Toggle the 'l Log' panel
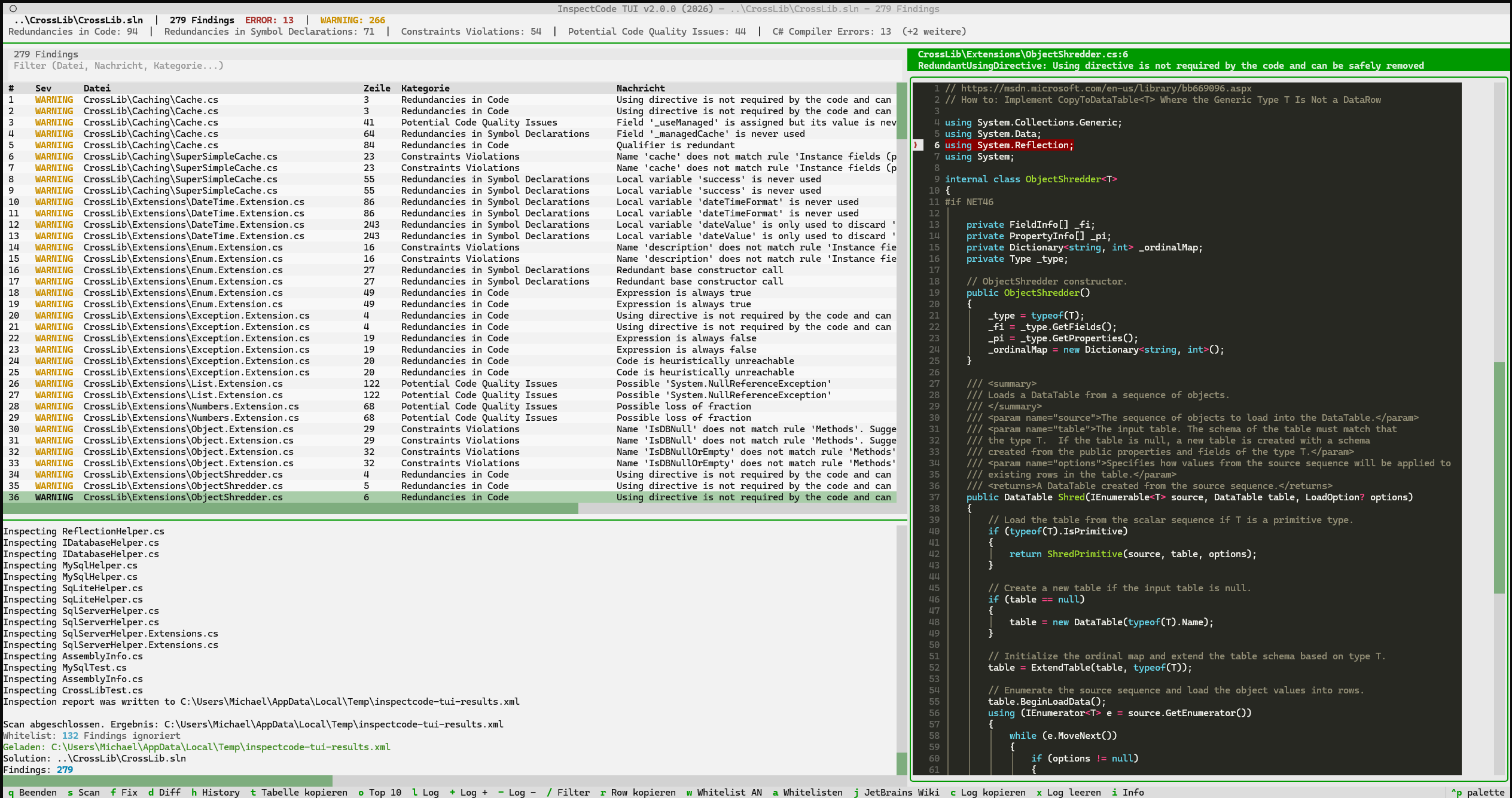Image resolution: width=1512 pixels, height=798 pixels. [x=425, y=792]
